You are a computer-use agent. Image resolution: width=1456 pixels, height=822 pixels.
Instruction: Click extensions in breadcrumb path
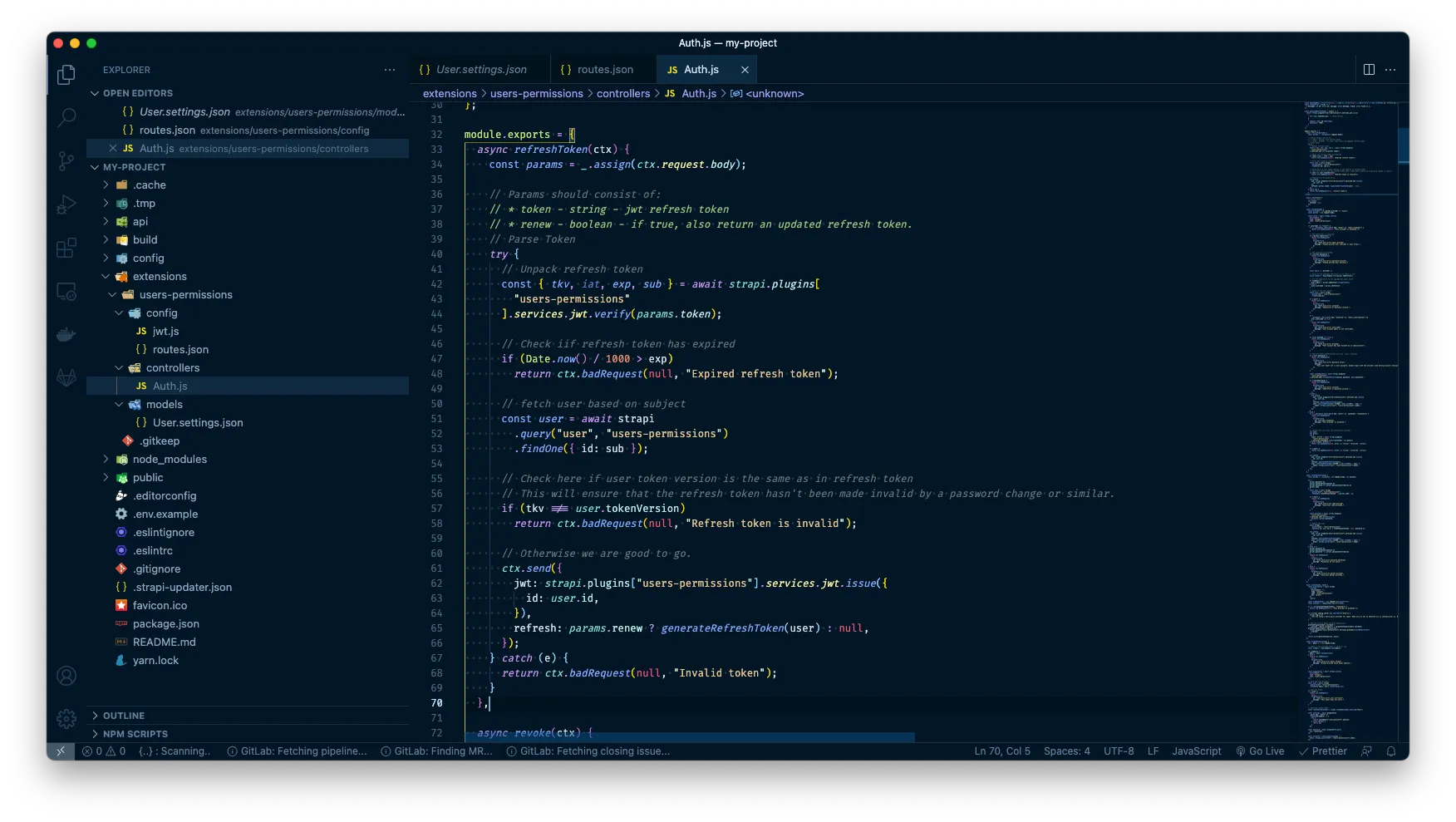click(450, 94)
